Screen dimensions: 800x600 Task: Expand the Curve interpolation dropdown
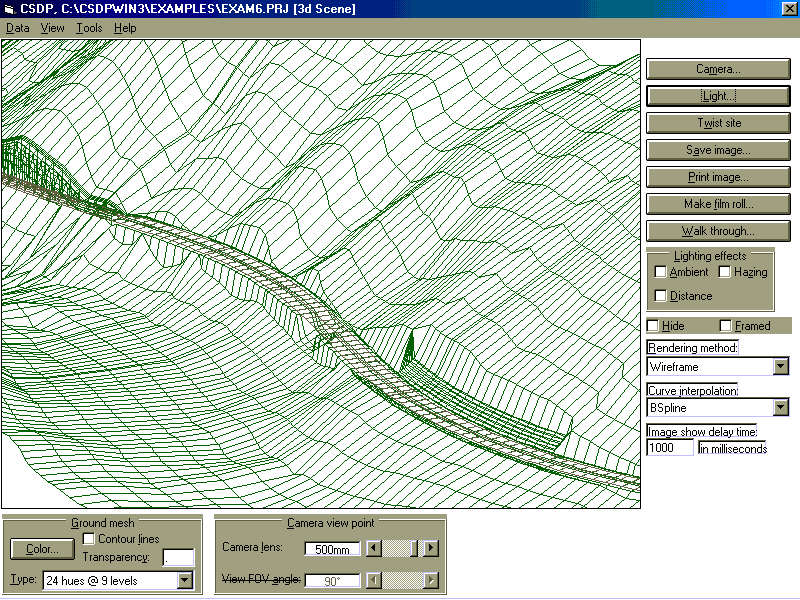point(781,408)
